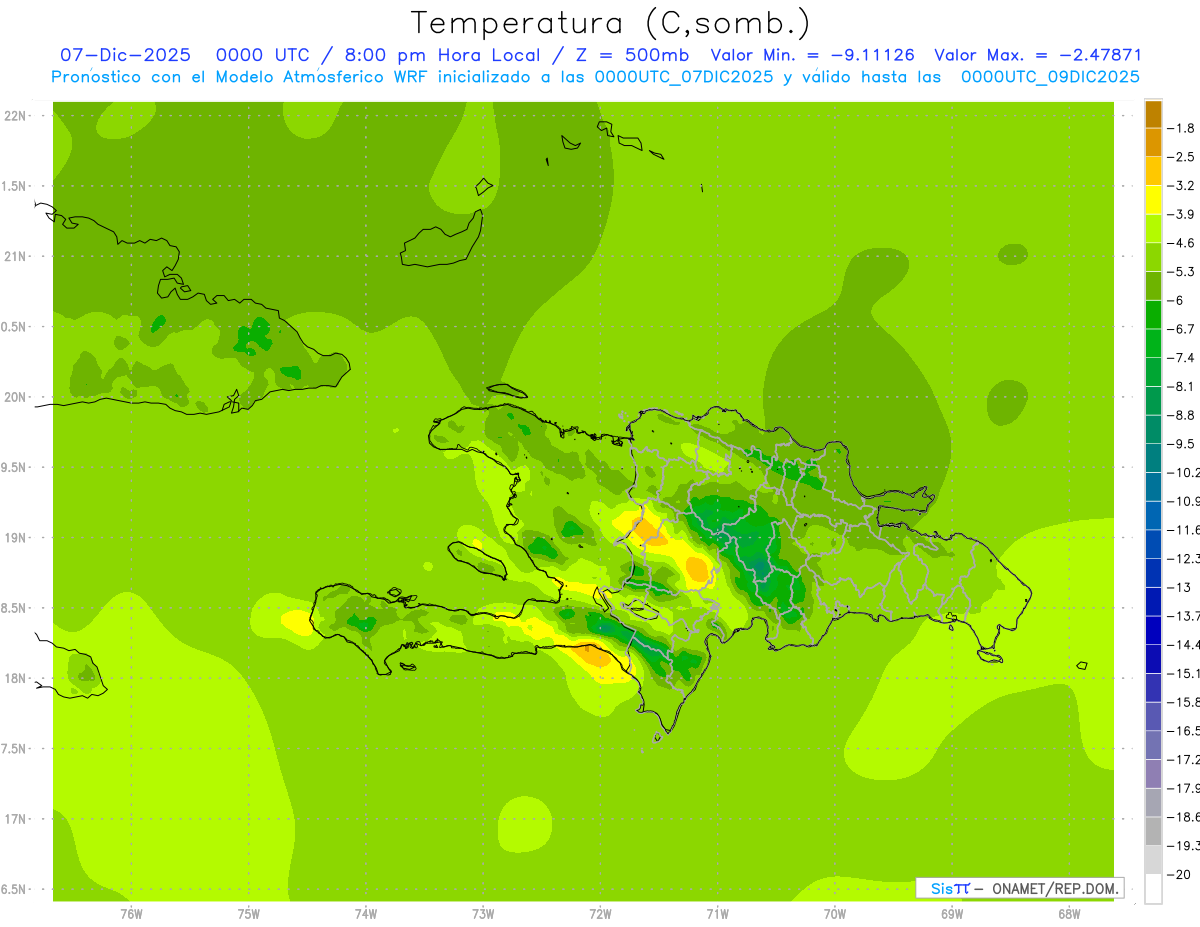Image resolution: width=1200 pixels, height=927 pixels.
Task: Click the '-2.5' colorbar label
Action: pyautogui.click(x=1183, y=157)
